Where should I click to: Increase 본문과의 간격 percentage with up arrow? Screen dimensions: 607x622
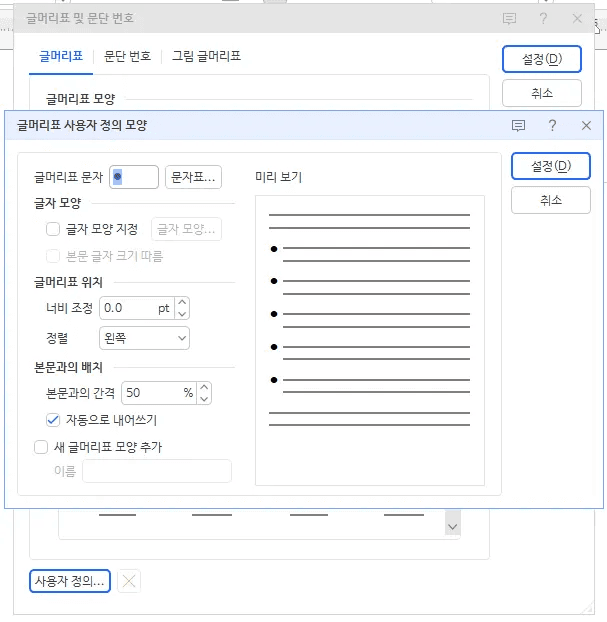[204, 387]
